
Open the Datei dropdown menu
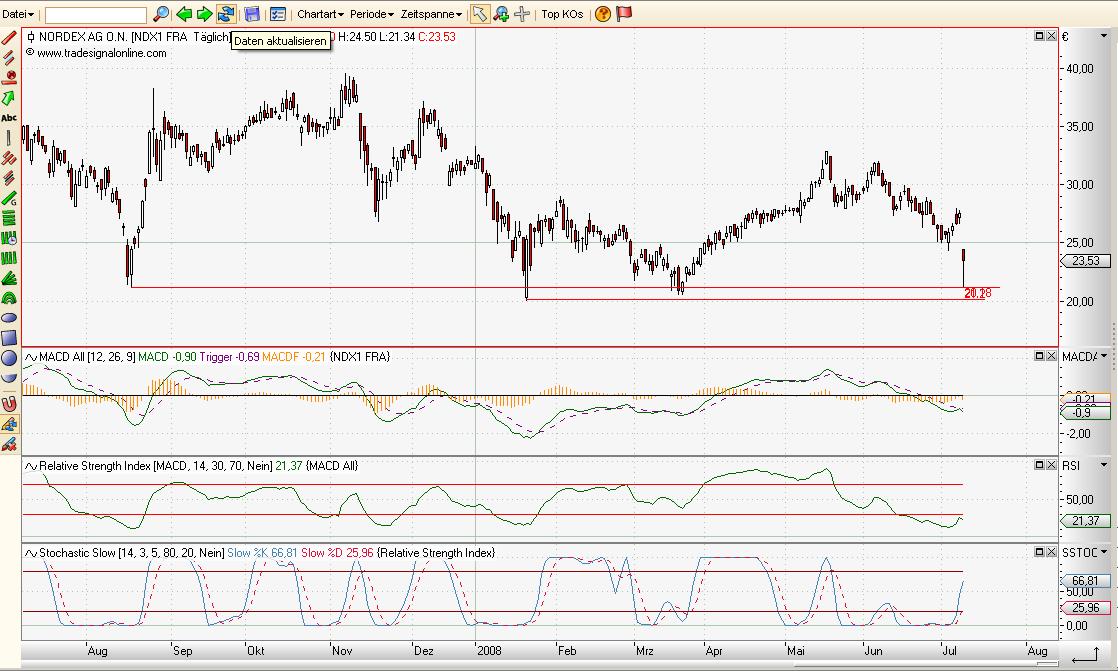pos(18,14)
